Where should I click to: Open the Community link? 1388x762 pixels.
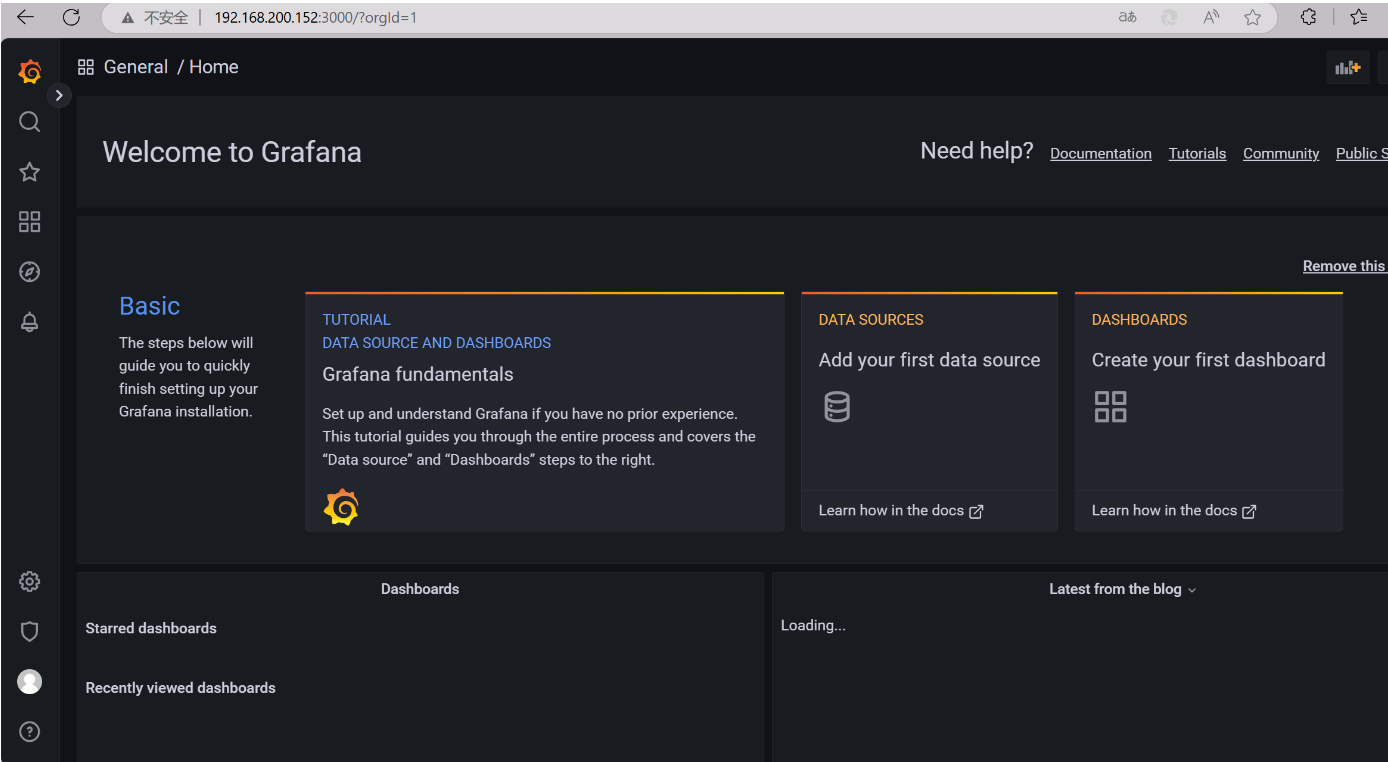1281,153
